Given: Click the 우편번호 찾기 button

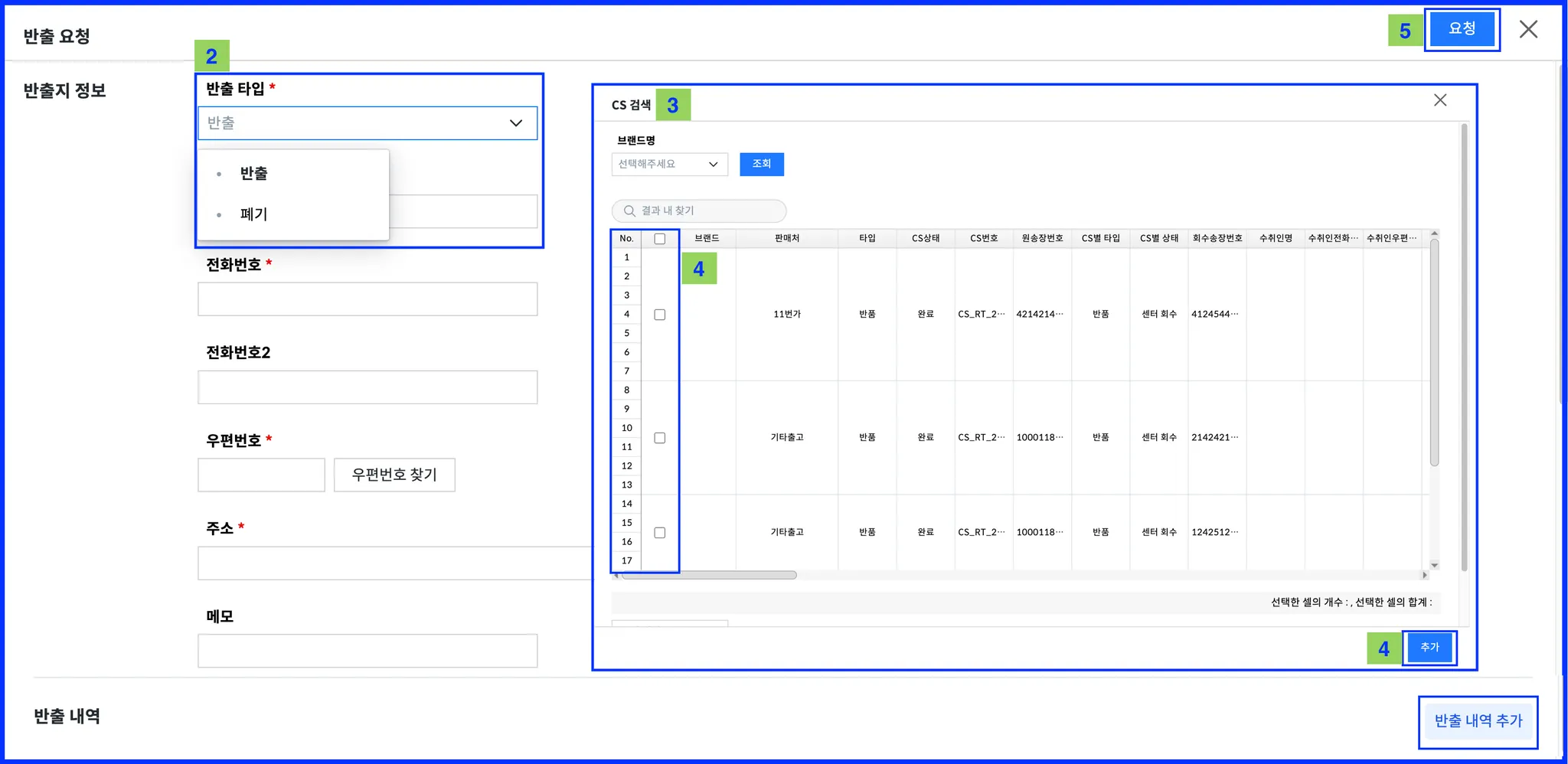Looking at the screenshot, I should (394, 475).
